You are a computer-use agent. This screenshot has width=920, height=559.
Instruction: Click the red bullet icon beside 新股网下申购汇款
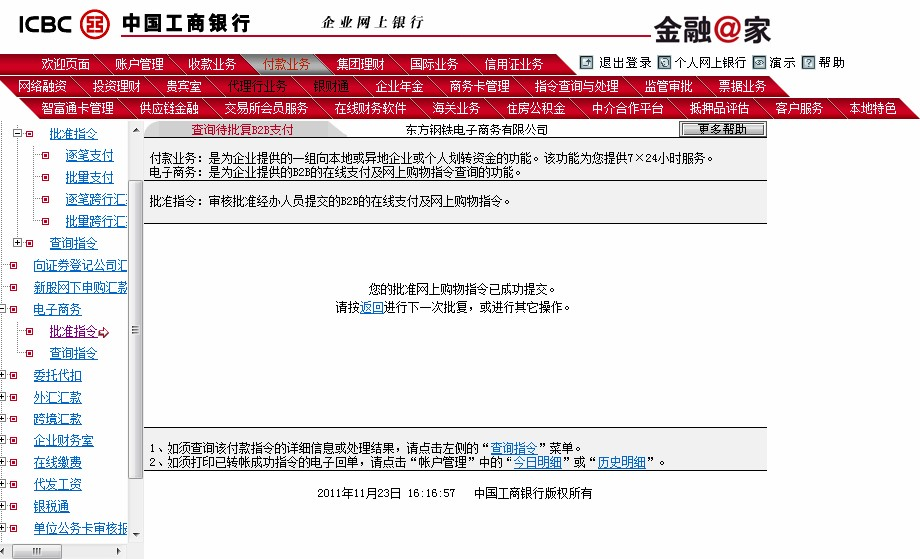13,287
